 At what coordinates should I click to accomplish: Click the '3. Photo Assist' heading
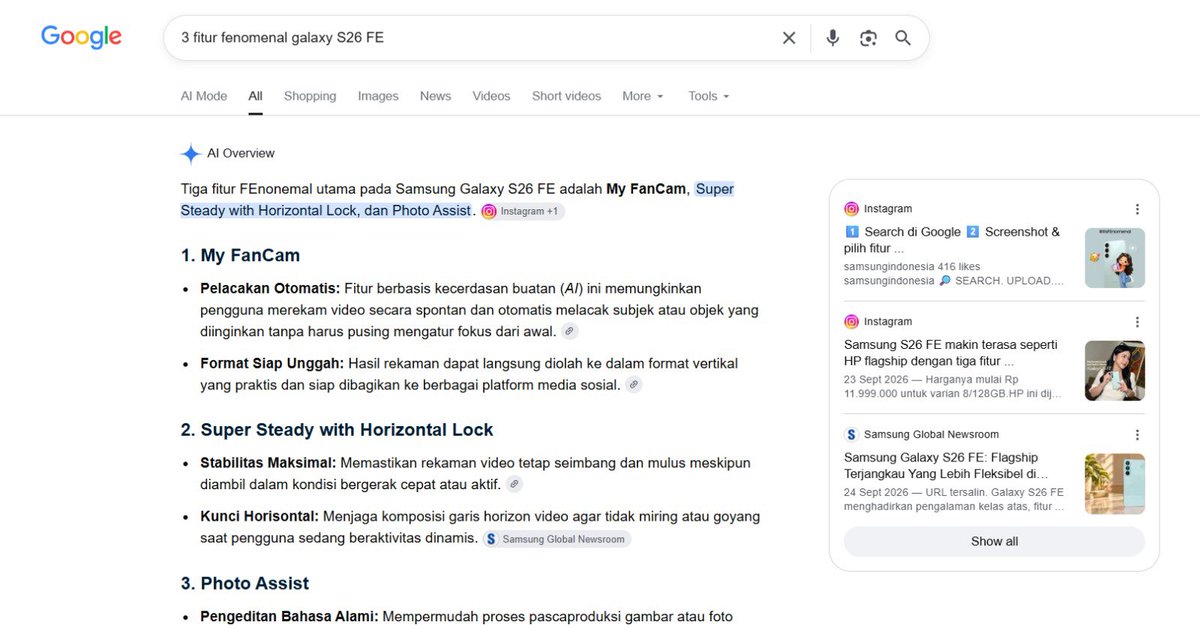[245, 583]
